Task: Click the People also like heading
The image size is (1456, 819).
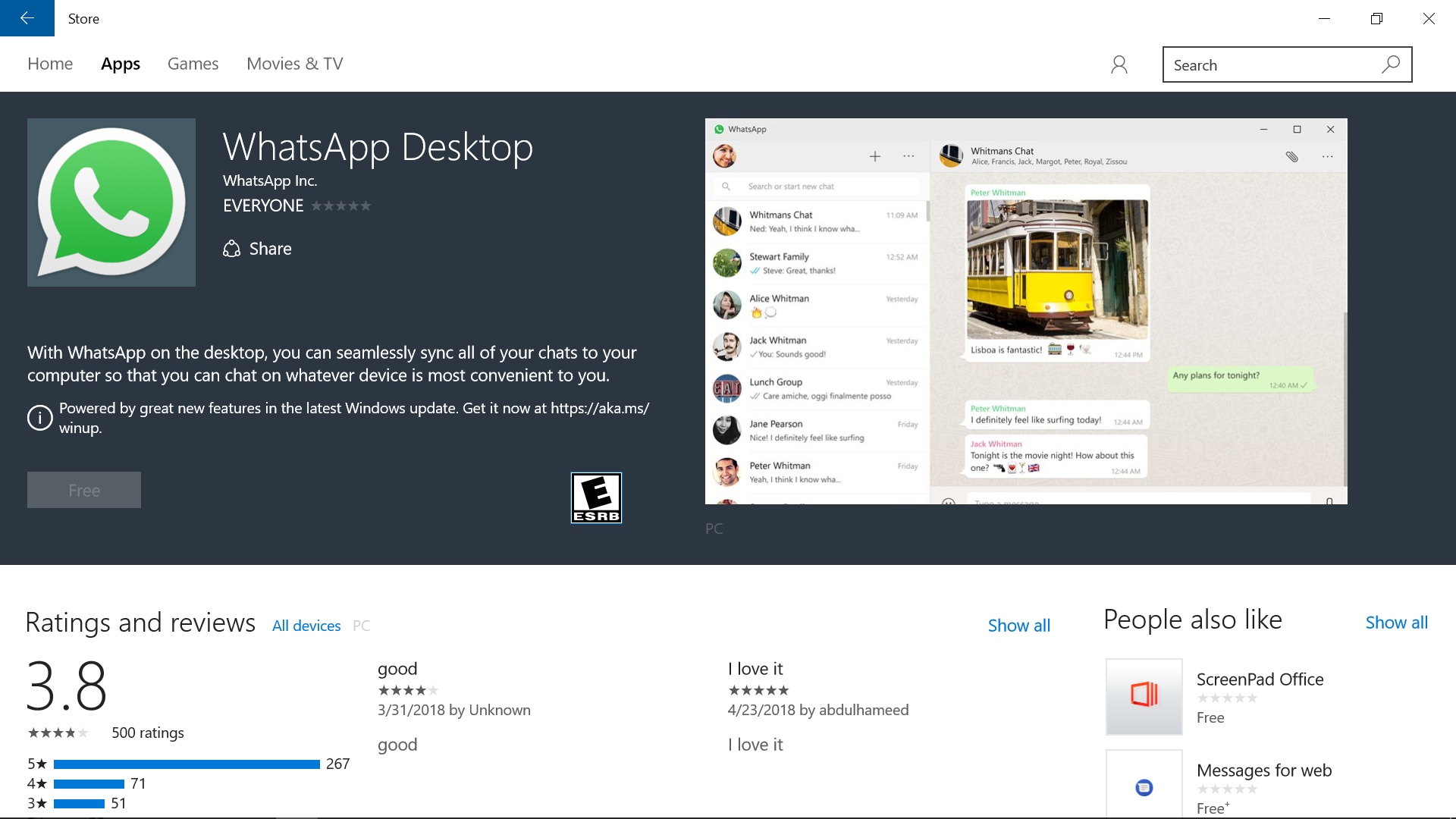Action: tap(1193, 620)
